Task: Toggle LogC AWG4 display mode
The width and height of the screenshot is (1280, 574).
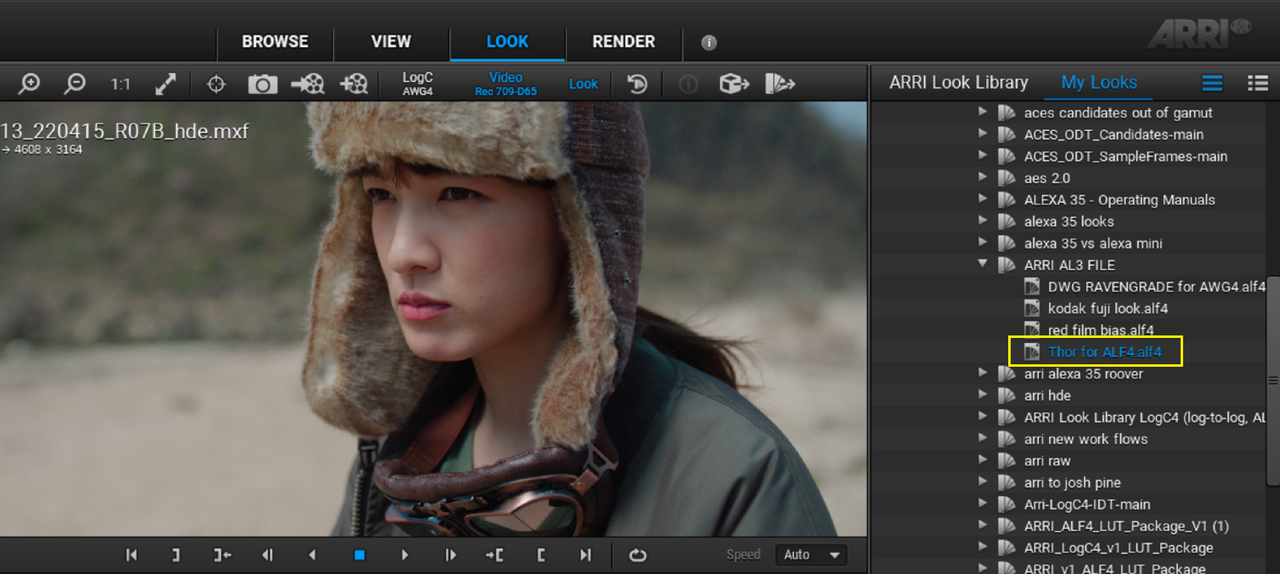Action: [418, 84]
